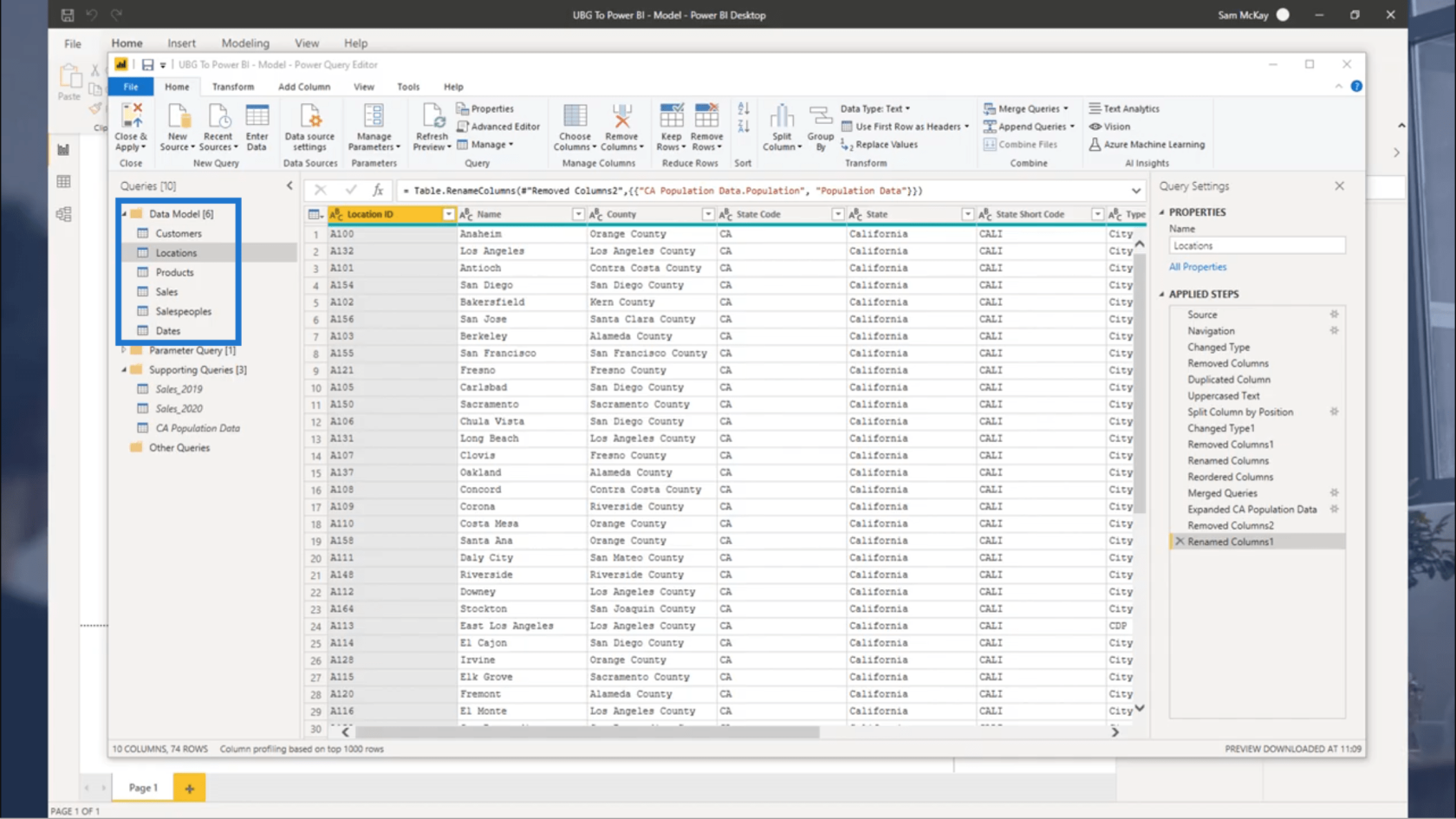The width and height of the screenshot is (1456, 819).
Task: Open the State Short Code filter dropdown
Action: click(1097, 214)
